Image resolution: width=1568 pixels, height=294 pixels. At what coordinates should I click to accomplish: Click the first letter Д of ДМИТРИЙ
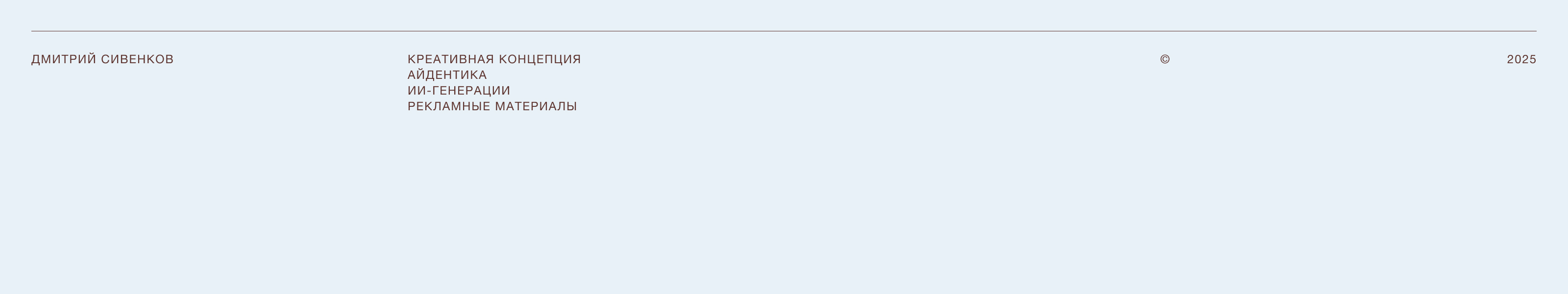(x=36, y=60)
